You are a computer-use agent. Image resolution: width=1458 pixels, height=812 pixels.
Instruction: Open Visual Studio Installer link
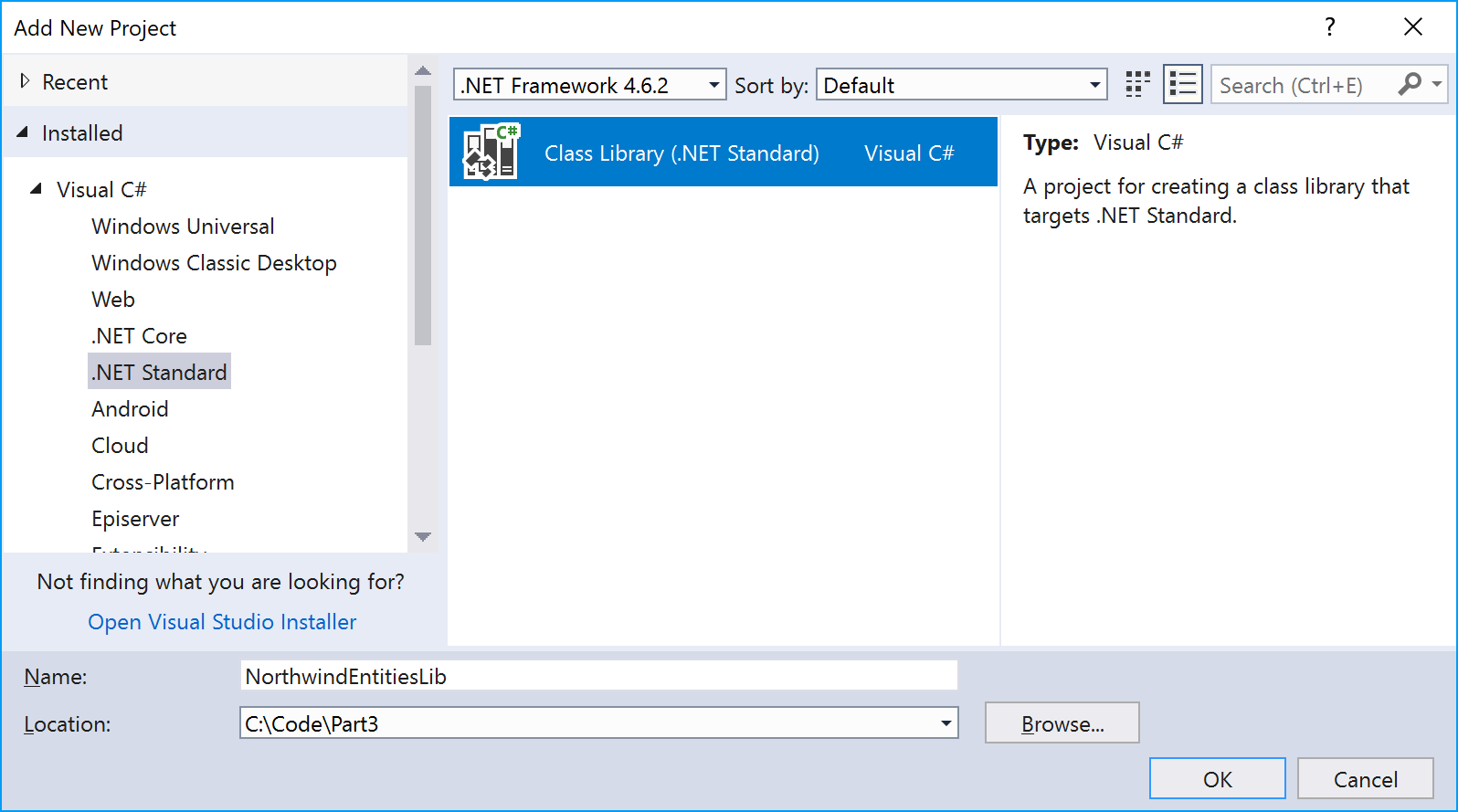pos(222,622)
